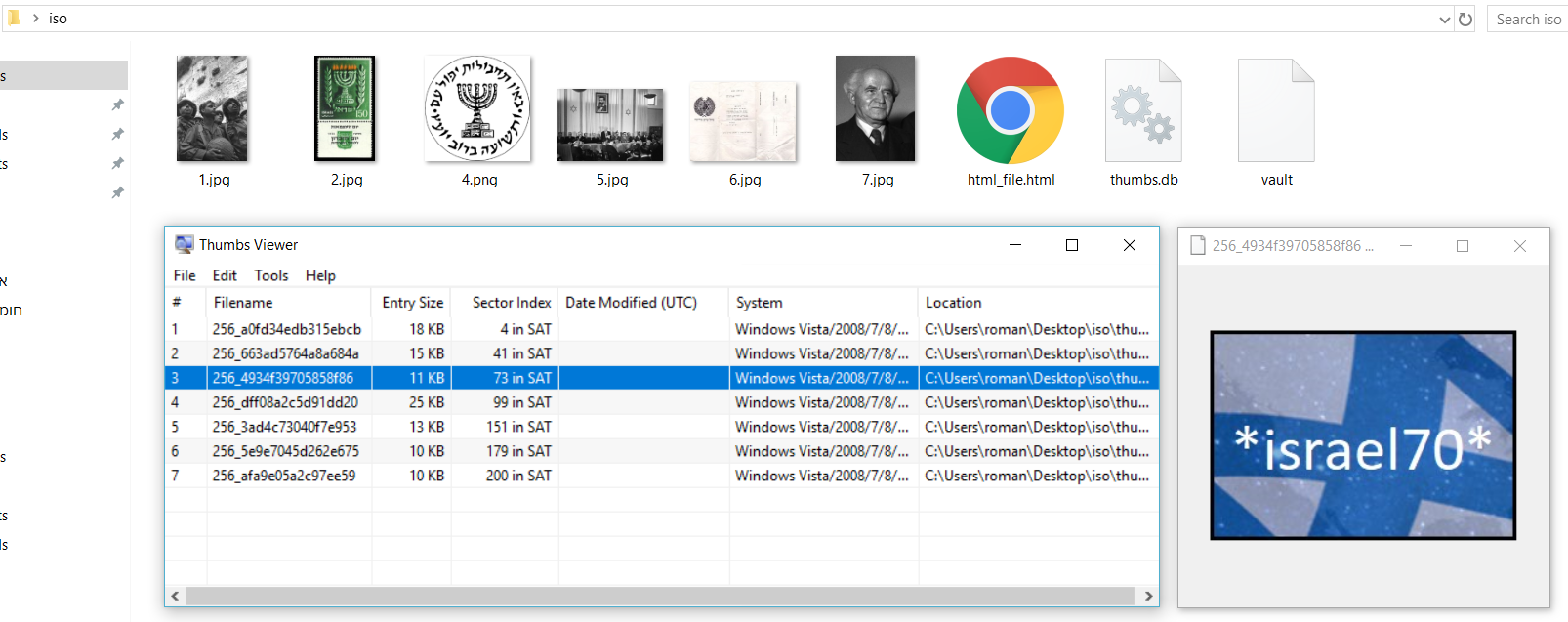
Task: Select the thumbs.db file icon
Action: click(x=1143, y=109)
